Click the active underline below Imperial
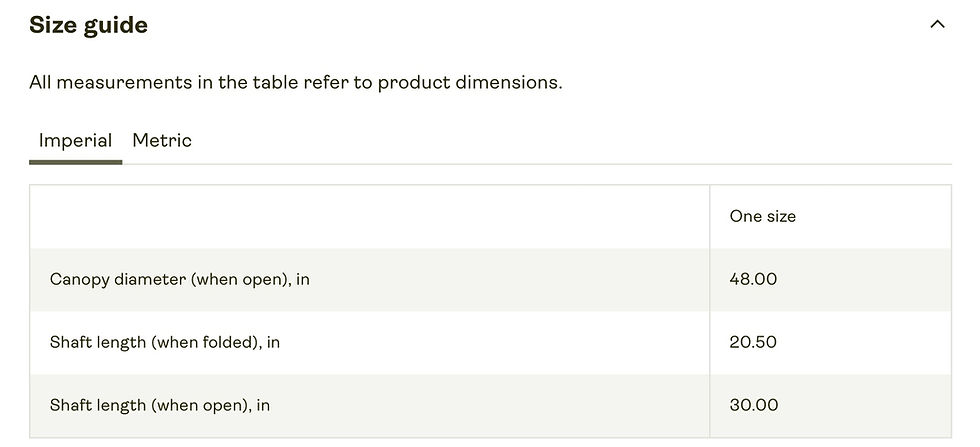This screenshot has height=447, width=980. 76,162
